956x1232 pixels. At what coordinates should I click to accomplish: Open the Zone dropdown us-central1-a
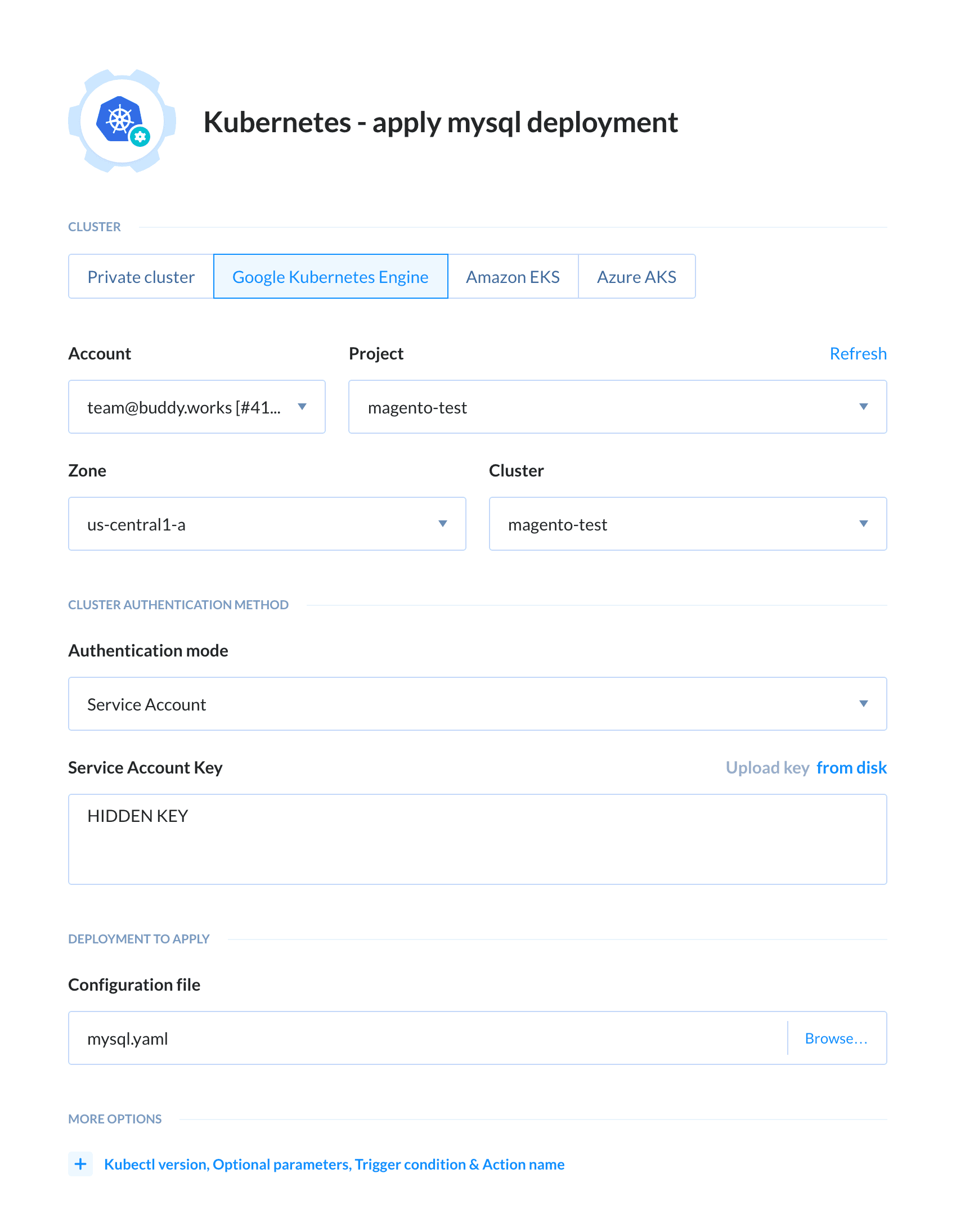point(267,525)
